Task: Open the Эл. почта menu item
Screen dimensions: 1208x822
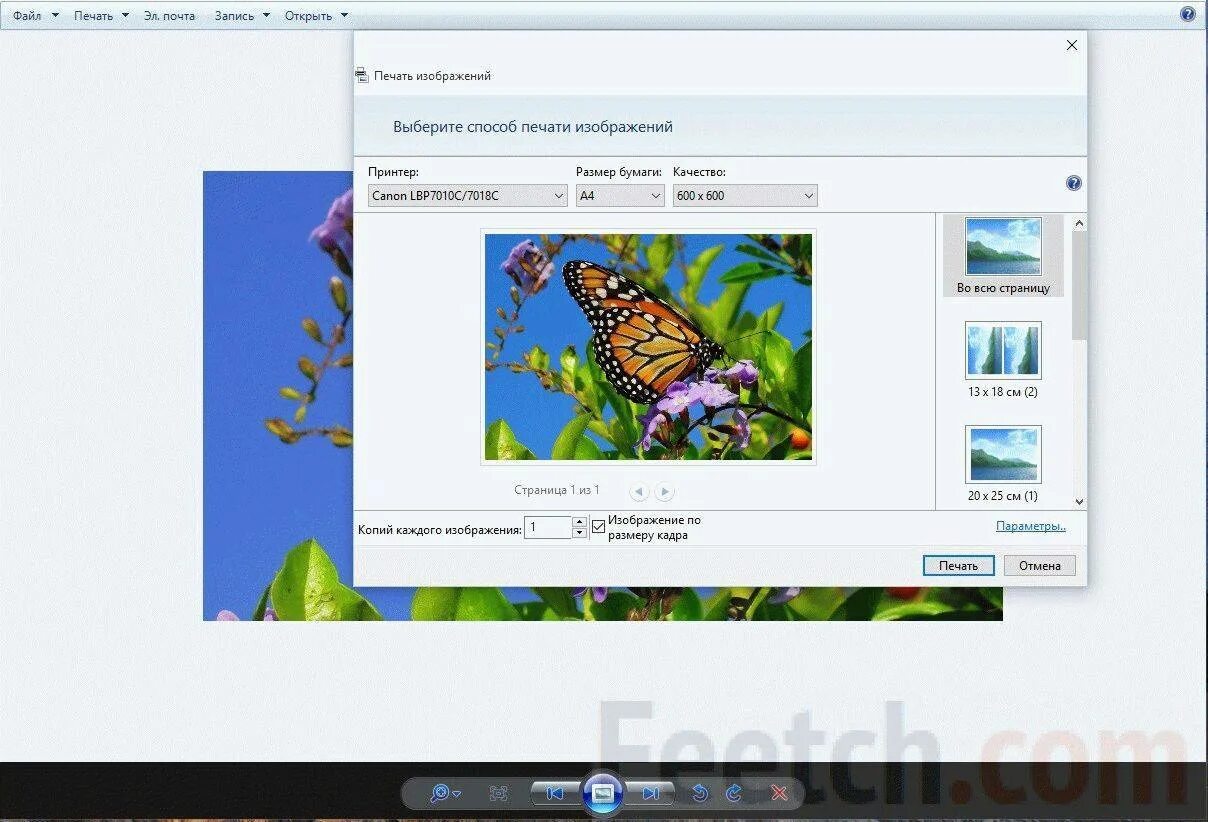Action: click(170, 16)
